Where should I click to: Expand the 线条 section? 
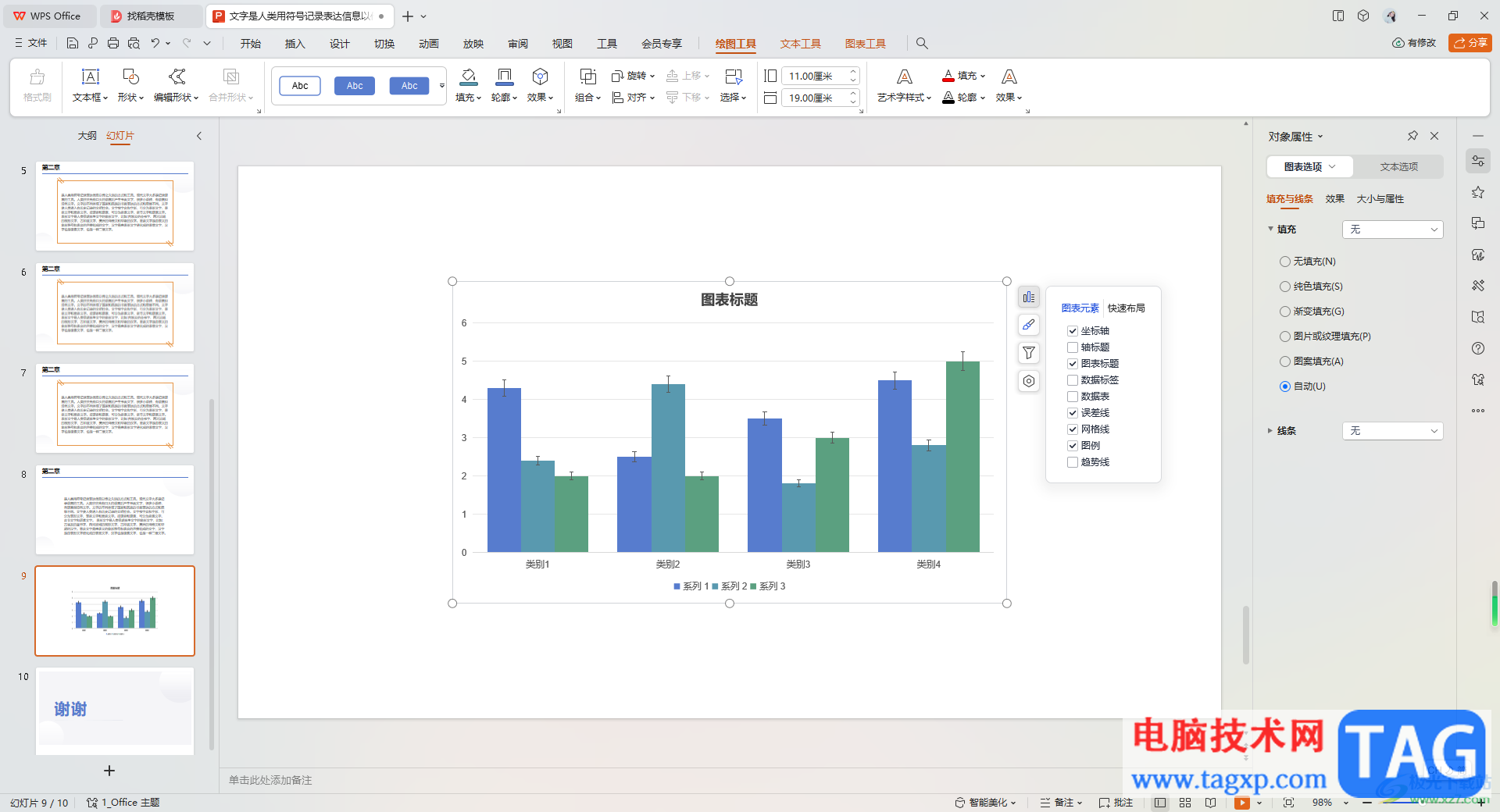click(x=1270, y=431)
